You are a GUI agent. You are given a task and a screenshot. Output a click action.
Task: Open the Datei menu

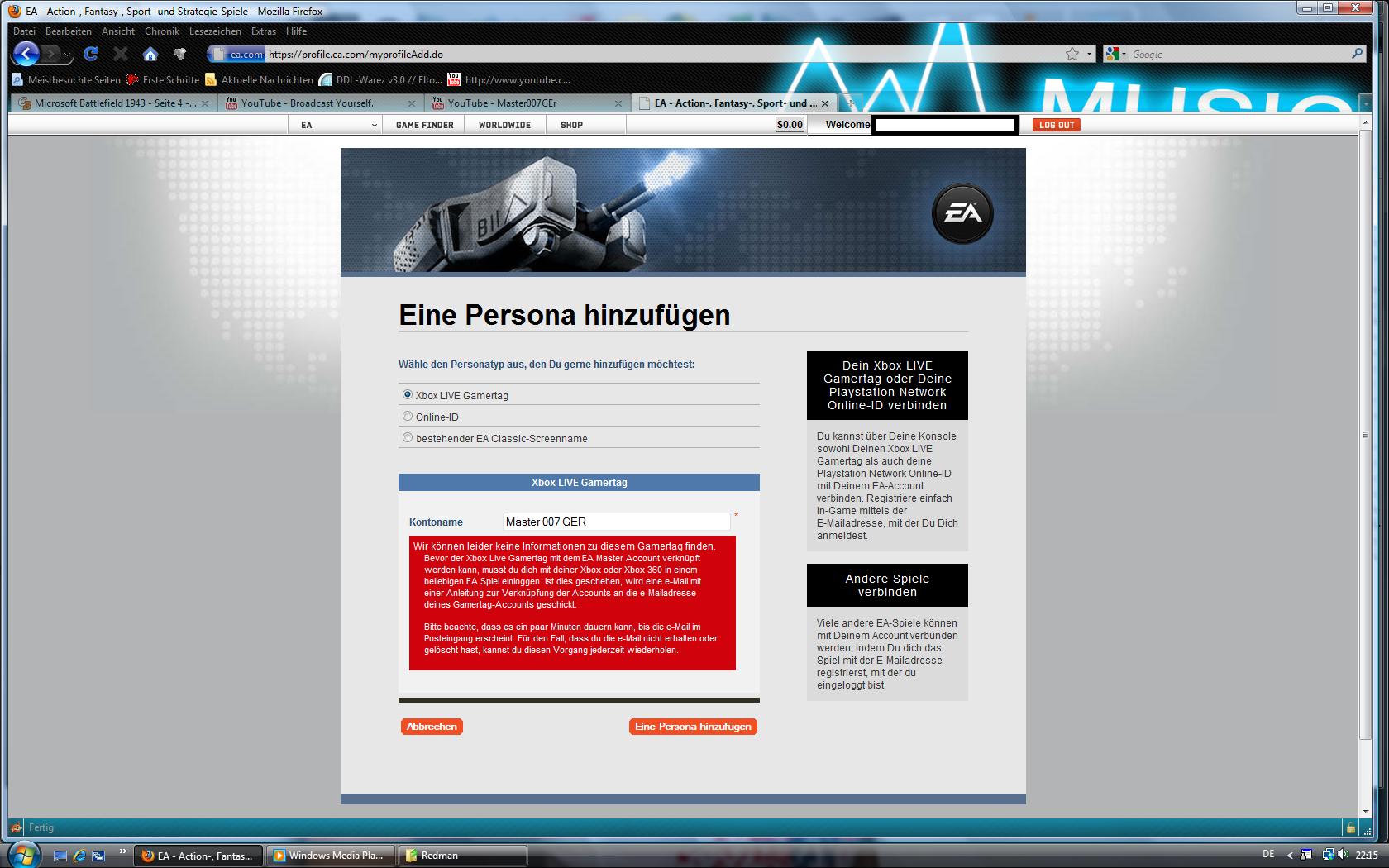pos(24,31)
